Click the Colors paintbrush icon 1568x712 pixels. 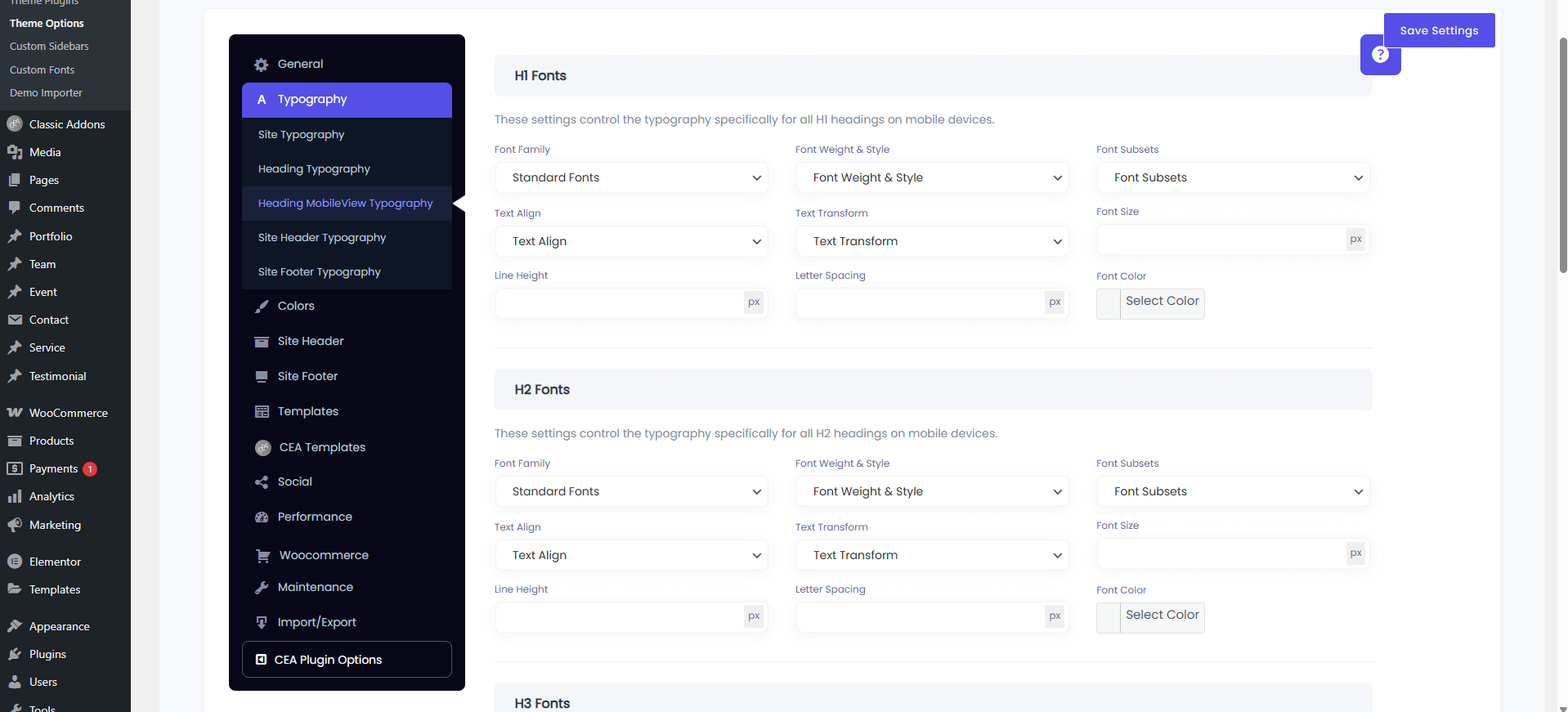(x=262, y=307)
